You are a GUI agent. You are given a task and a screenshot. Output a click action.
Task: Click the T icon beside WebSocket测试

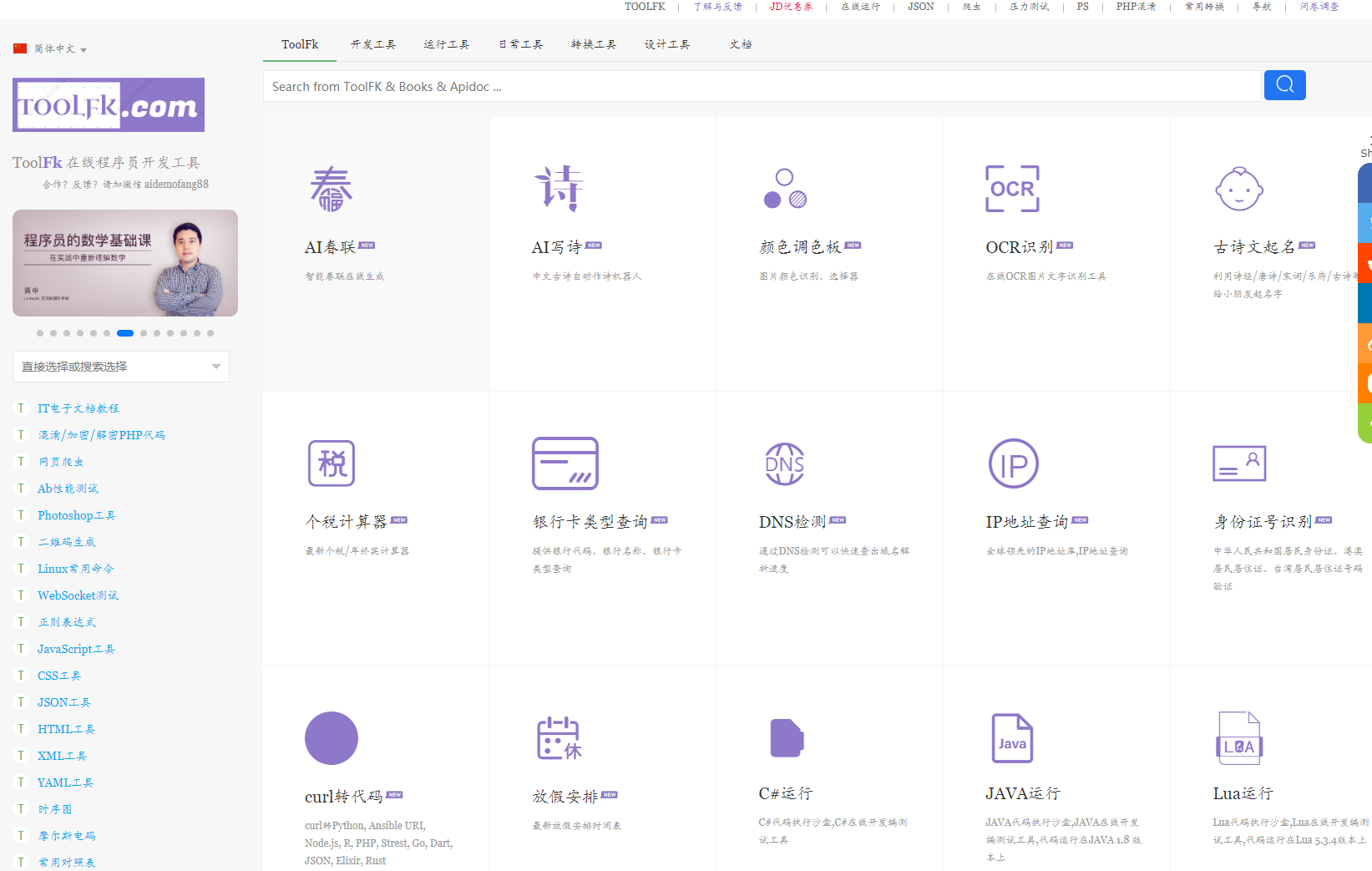pos(21,595)
